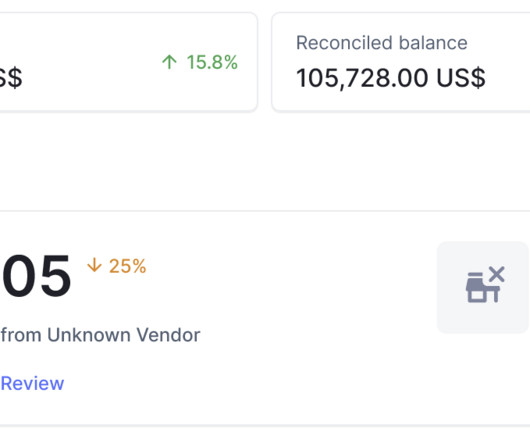
Task: Click the empty space between the cards and the divider
Action: coord(265,161)
